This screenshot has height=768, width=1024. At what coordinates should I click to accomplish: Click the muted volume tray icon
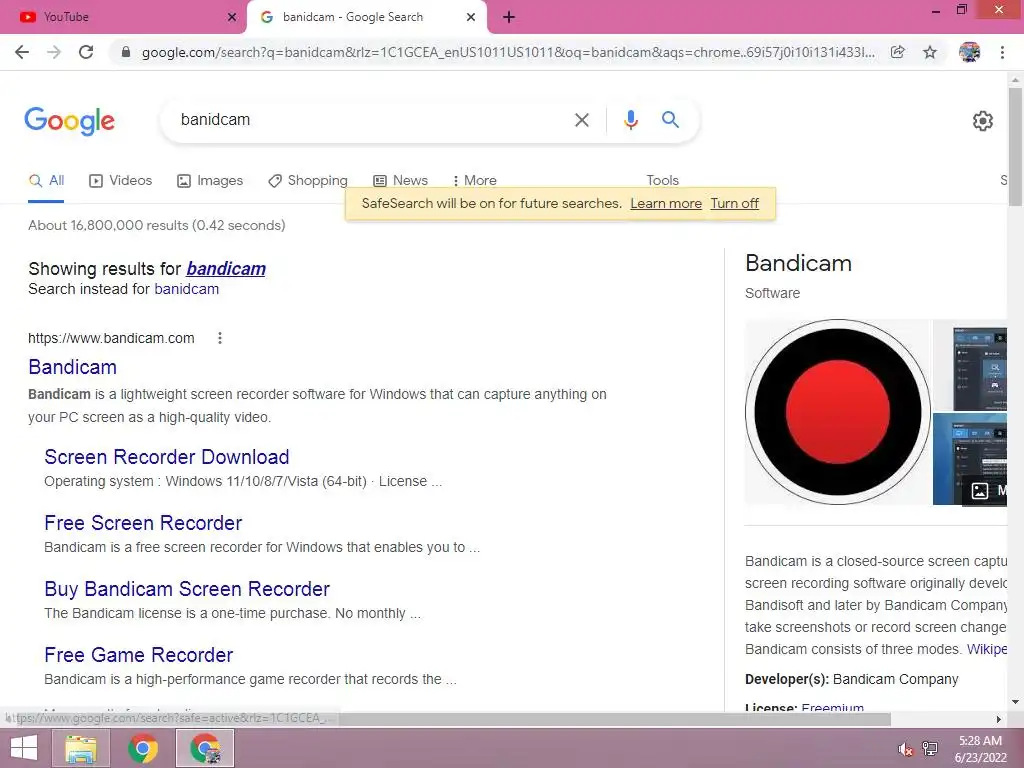click(x=905, y=749)
